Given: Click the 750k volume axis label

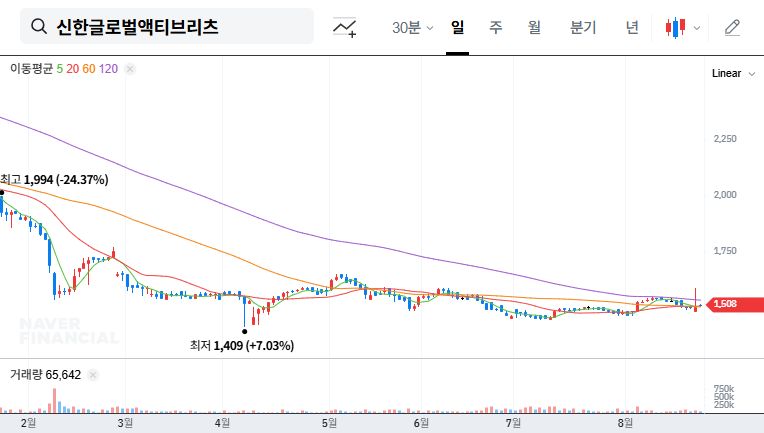Looking at the screenshot, I should pos(724,389).
